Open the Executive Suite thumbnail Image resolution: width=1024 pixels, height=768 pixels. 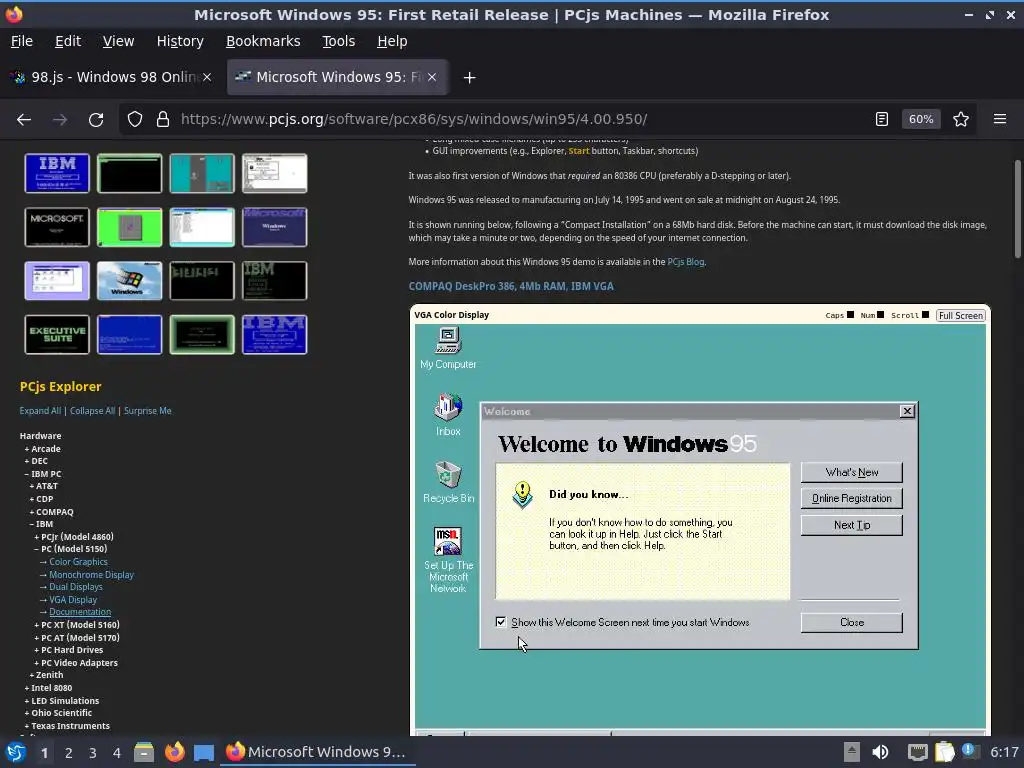[x=57, y=334]
